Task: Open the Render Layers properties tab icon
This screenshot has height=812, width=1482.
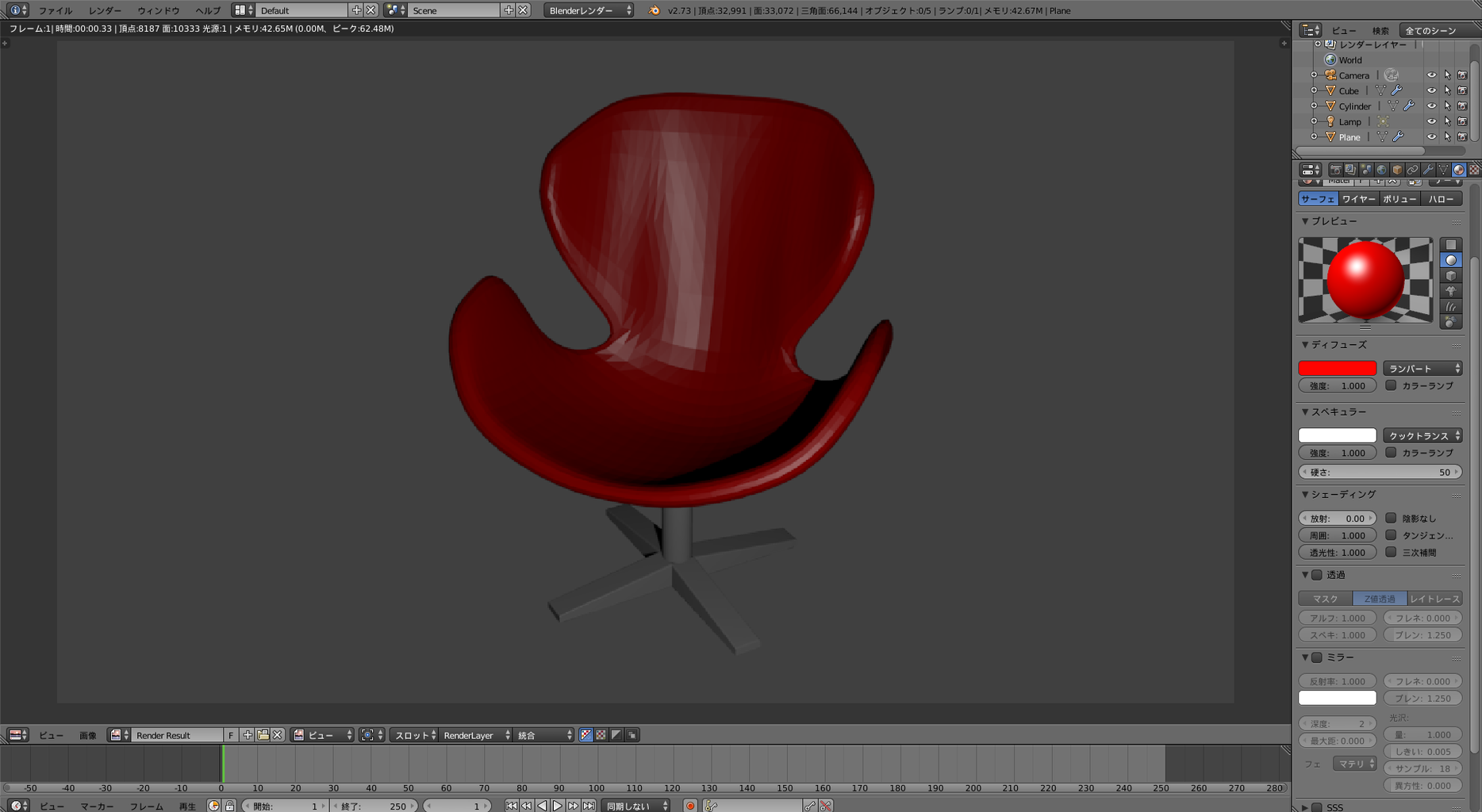Action: (x=1350, y=170)
